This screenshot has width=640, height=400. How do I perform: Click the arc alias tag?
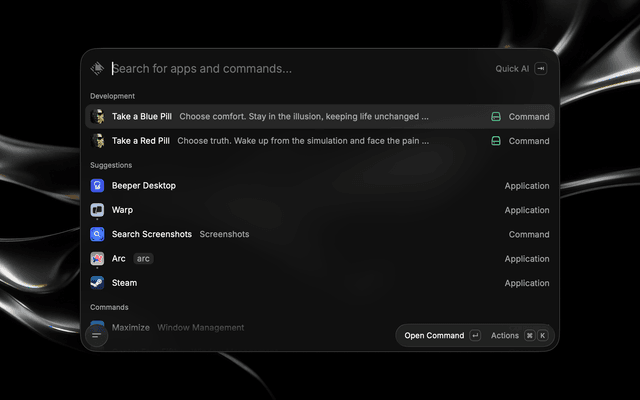tap(143, 259)
